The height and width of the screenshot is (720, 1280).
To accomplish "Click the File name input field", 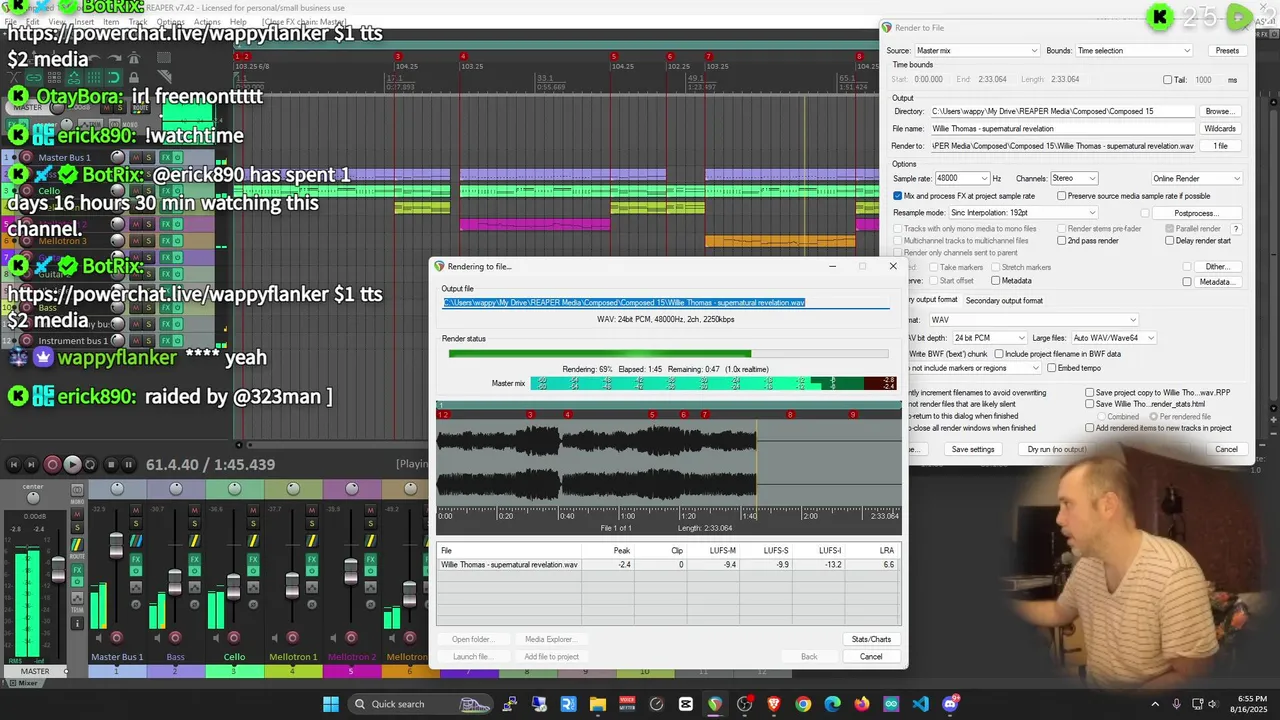I will click(1062, 129).
